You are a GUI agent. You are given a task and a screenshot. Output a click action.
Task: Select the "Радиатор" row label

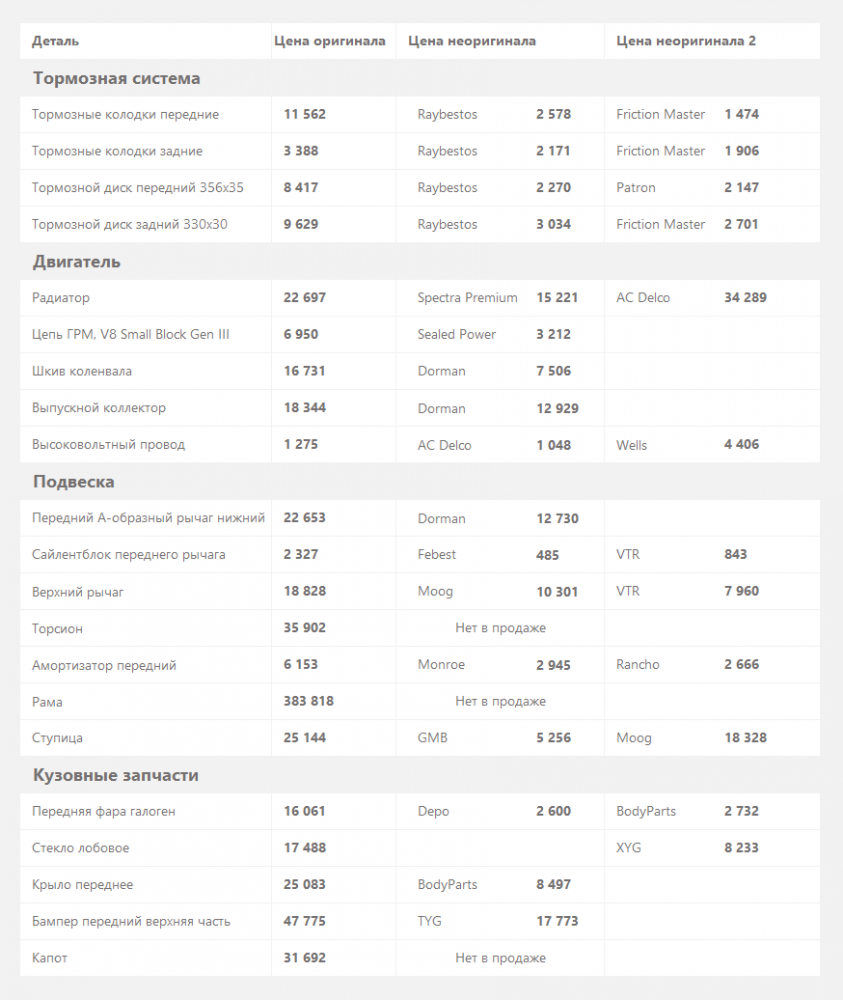(61, 298)
